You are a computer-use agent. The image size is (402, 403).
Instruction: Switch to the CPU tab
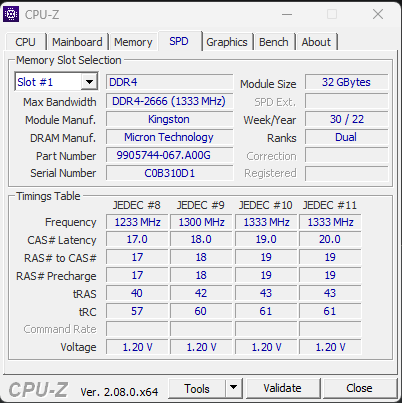click(x=25, y=42)
